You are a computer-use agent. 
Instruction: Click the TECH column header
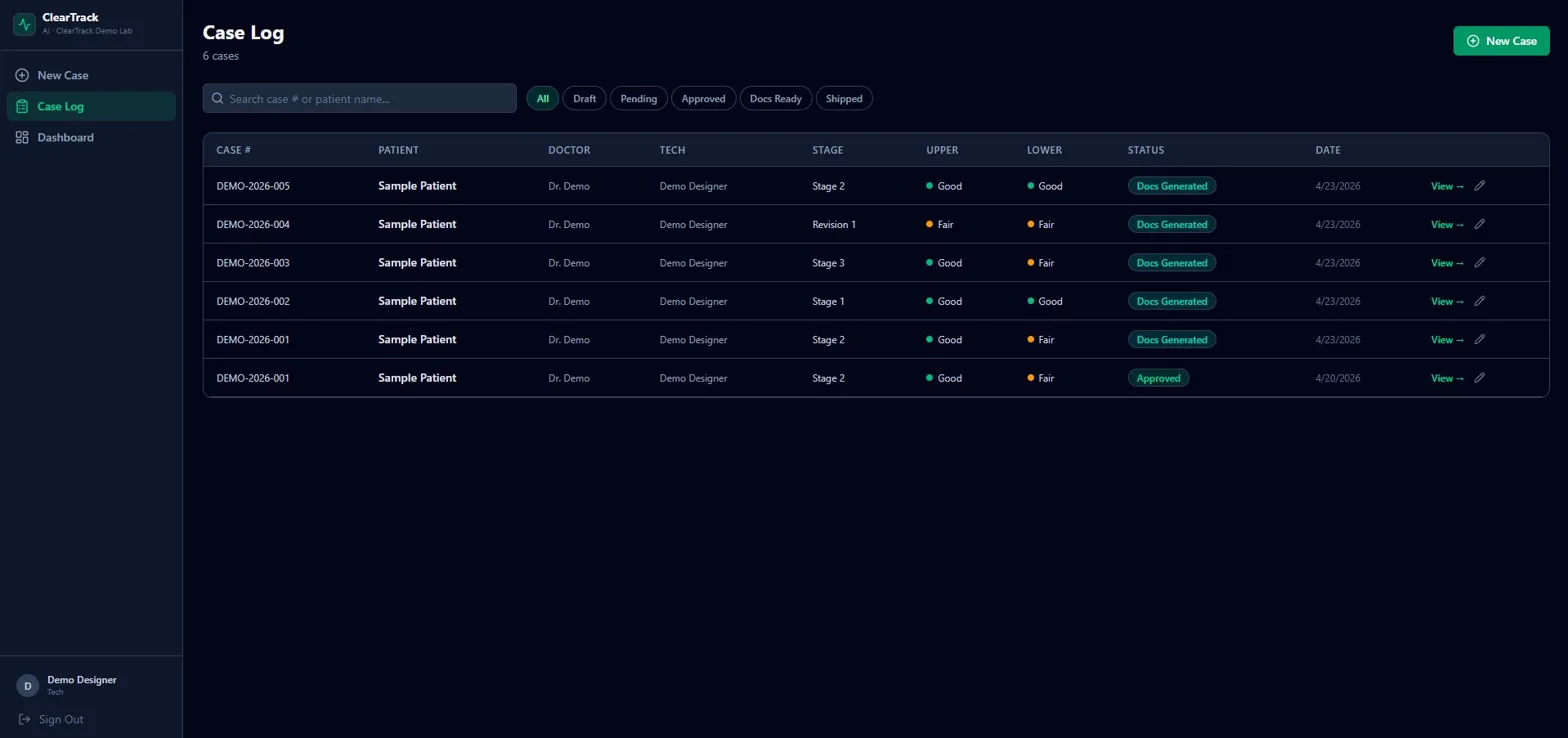pyautogui.click(x=672, y=150)
